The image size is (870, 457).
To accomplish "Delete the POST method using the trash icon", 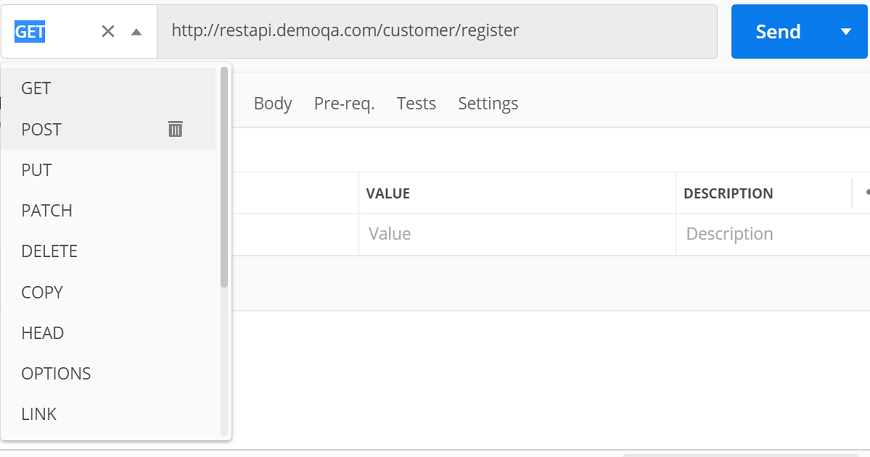I will (x=175, y=129).
